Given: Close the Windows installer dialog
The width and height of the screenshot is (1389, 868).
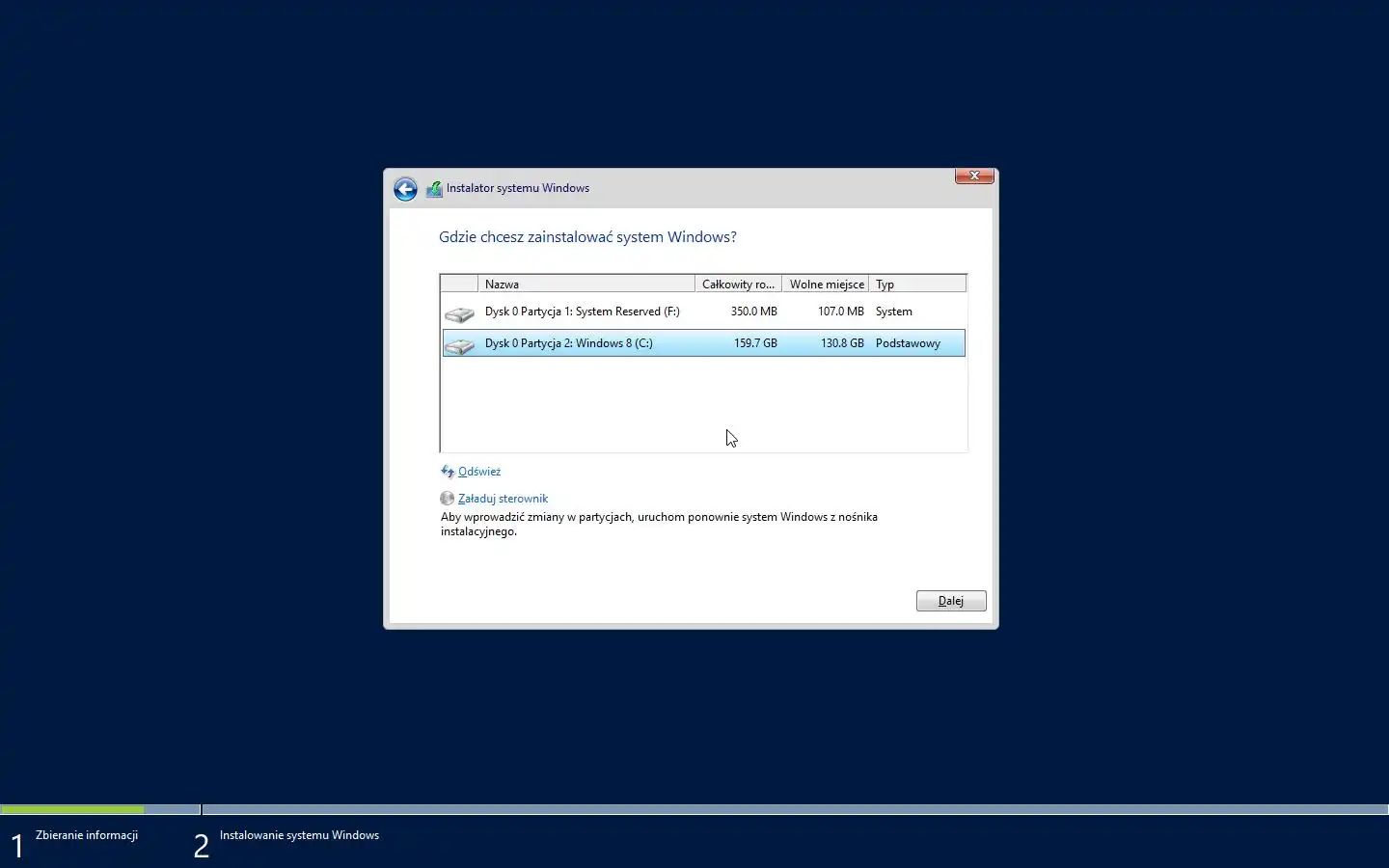Looking at the screenshot, I should pyautogui.click(x=974, y=176).
